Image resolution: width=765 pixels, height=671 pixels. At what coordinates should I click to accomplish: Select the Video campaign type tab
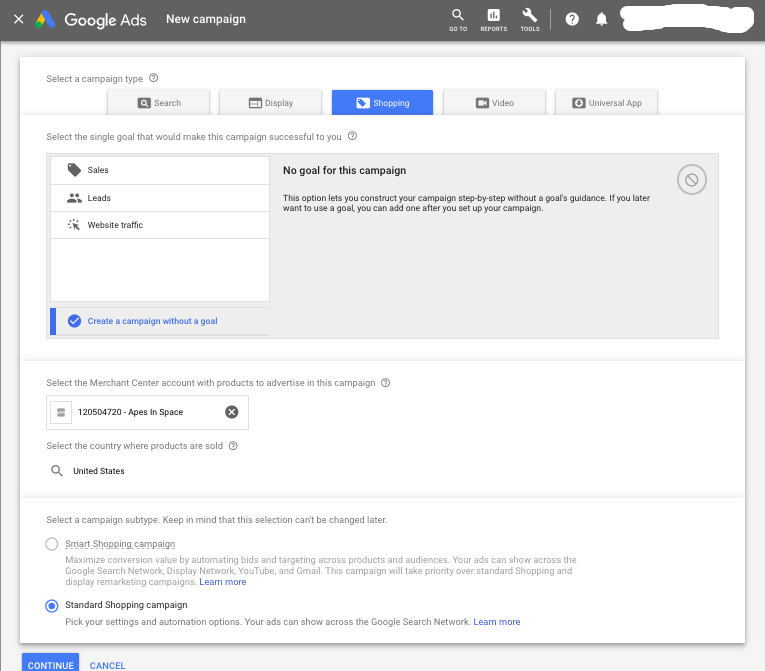494,103
